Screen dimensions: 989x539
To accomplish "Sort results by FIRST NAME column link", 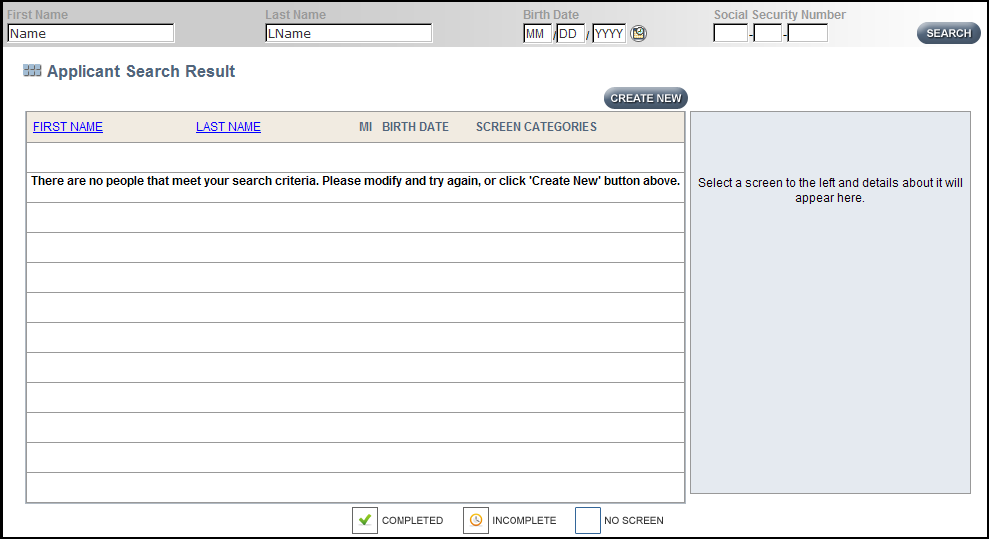I will [x=68, y=127].
